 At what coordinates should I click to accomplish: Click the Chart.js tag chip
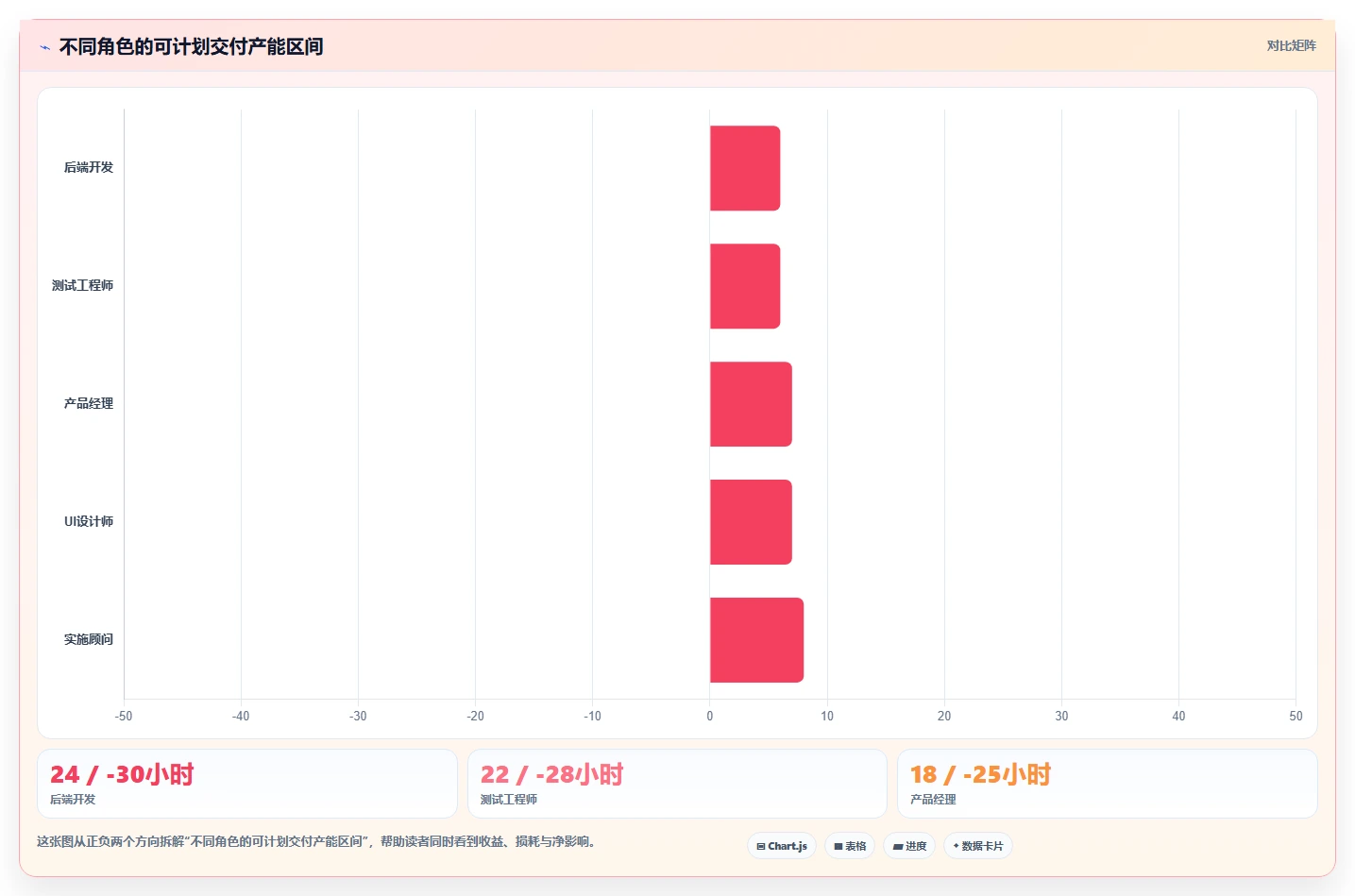click(x=782, y=846)
